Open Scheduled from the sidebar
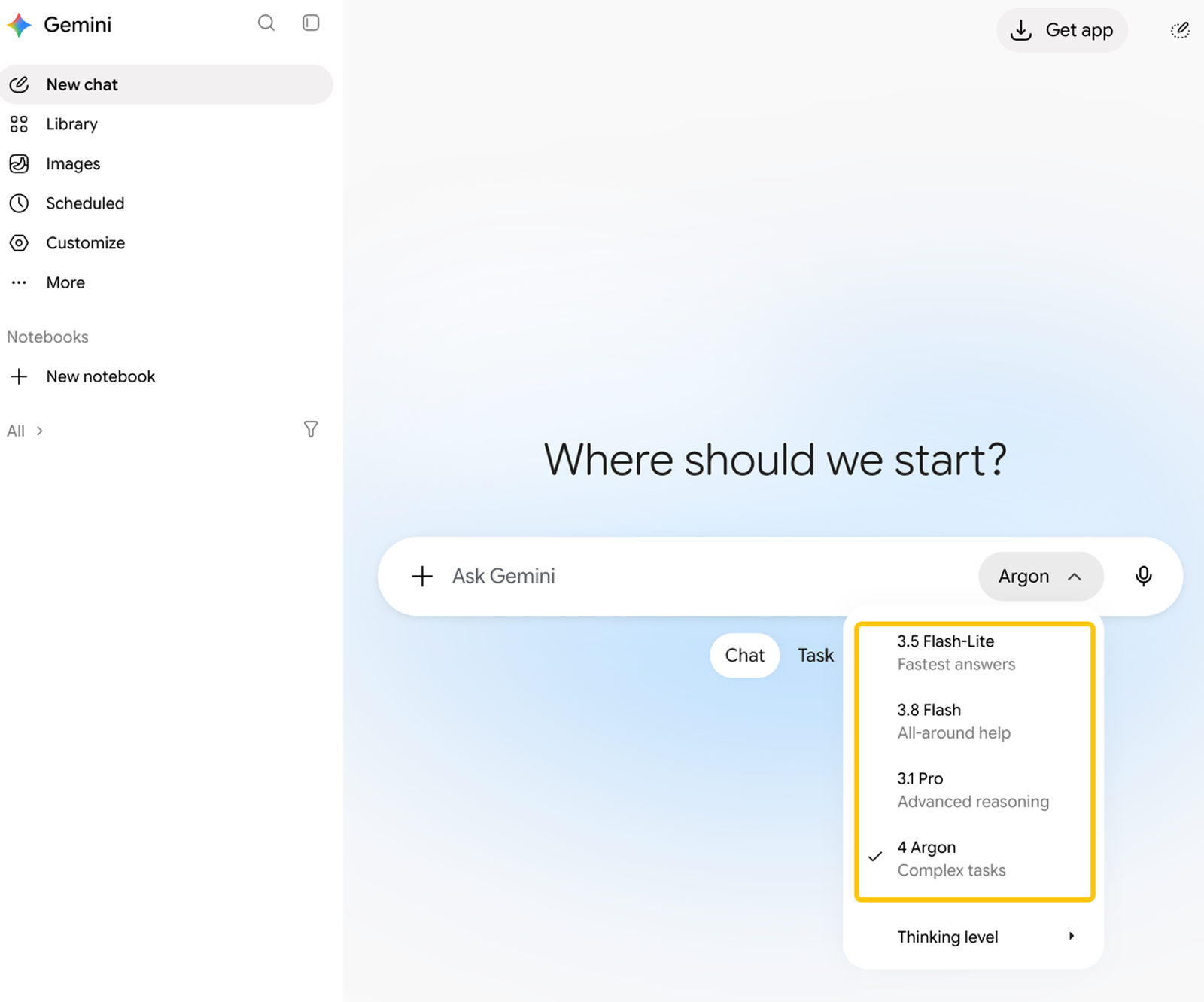The image size is (1204, 1002). coord(166,203)
